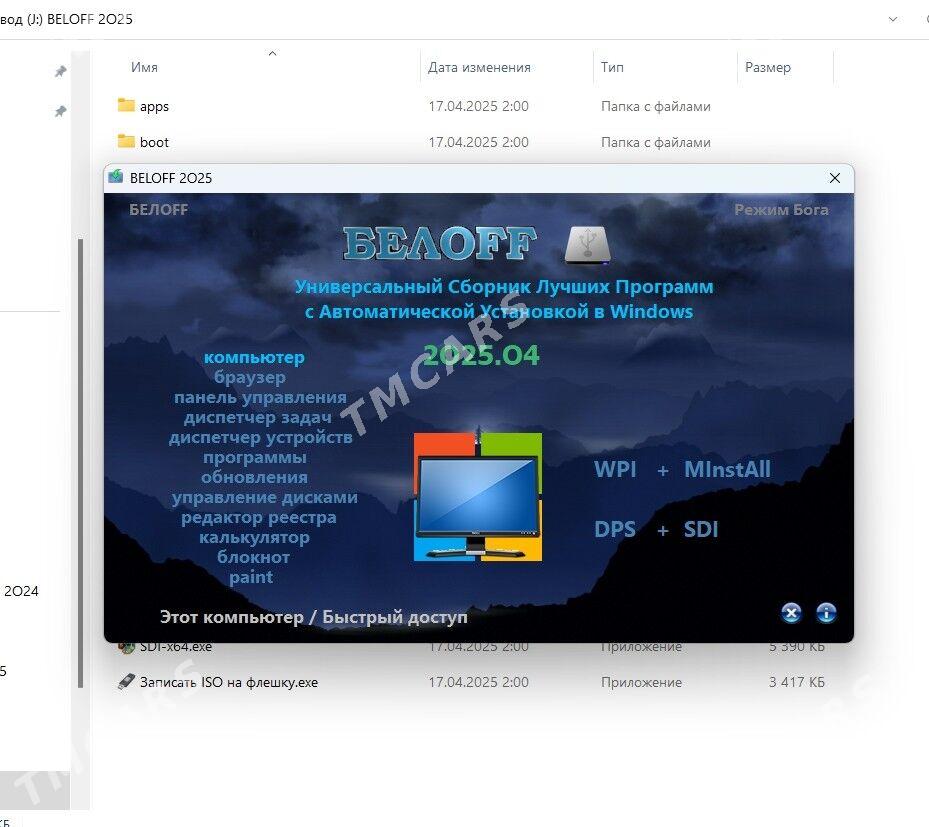The width and height of the screenshot is (929, 827).
Task: Open обновления from the launcher list
Action: click(254, 477)
